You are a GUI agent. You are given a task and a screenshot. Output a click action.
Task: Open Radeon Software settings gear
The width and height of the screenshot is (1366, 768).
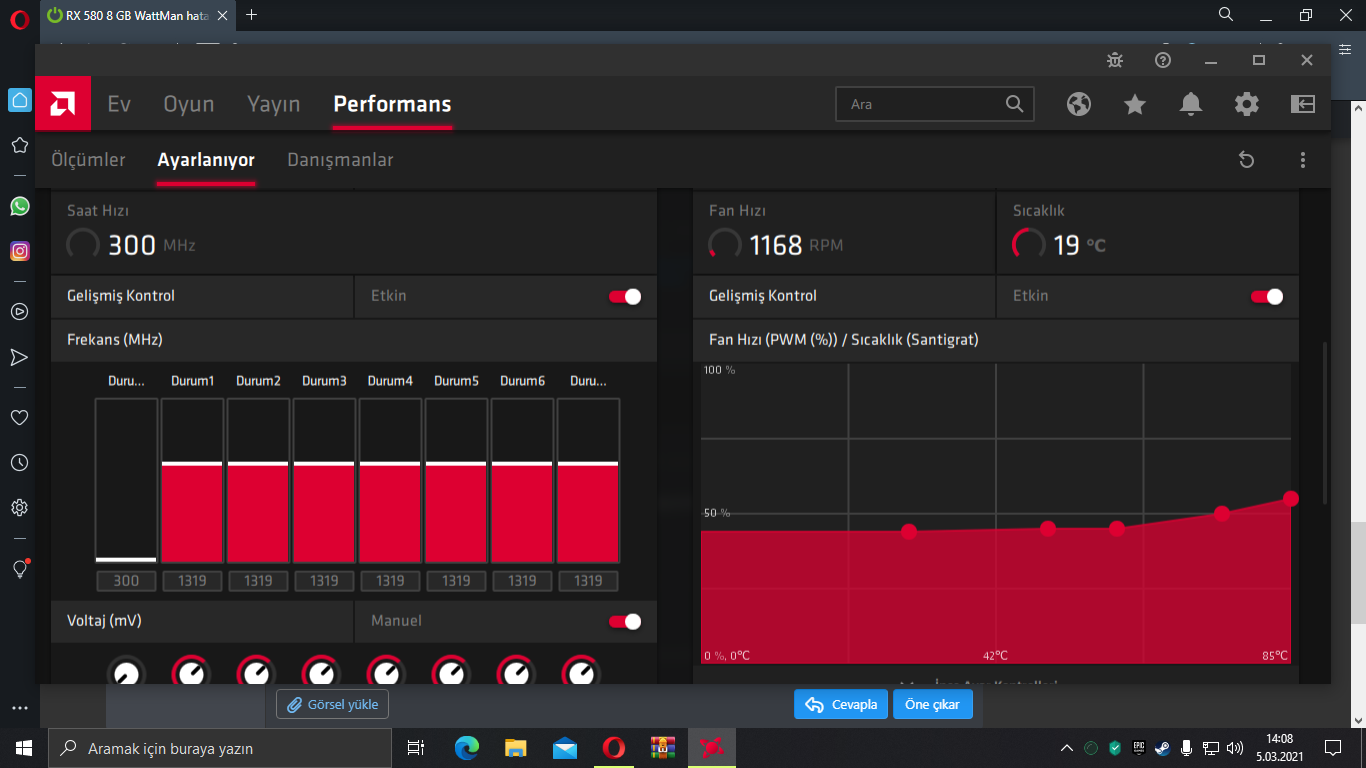(x=1247, y=104)
